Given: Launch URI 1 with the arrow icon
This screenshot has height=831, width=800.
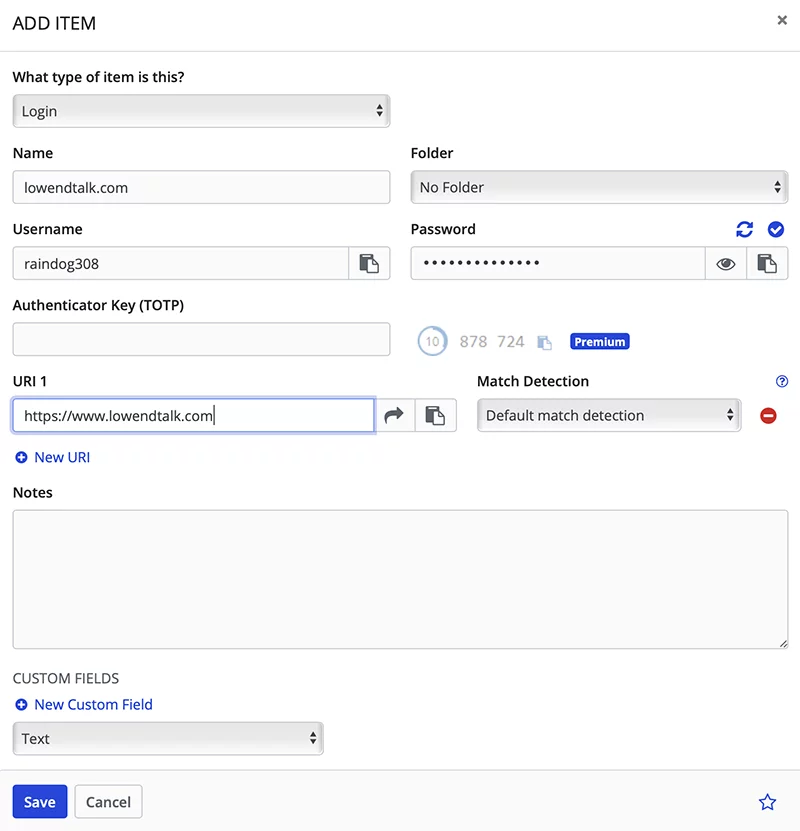Looking at the screenshot, I should pyautogui.click(x=394, y=416).
